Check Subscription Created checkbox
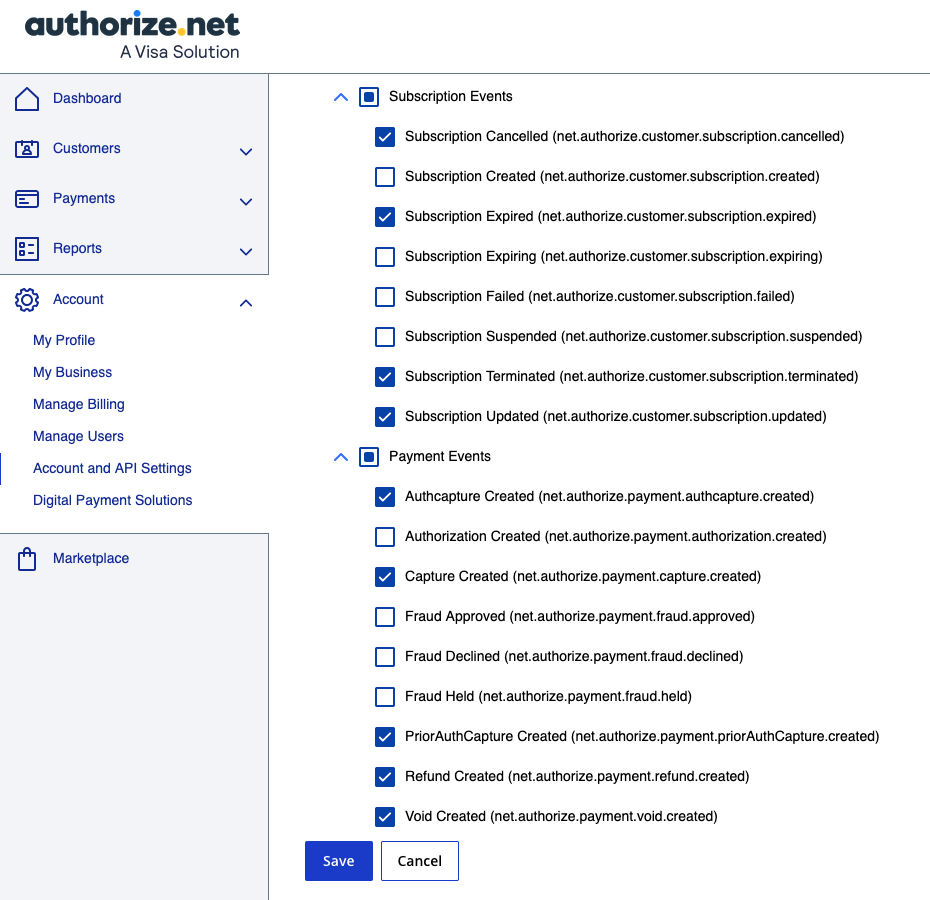The height and width of the screenshot is (900, 930). pos(385,177)
